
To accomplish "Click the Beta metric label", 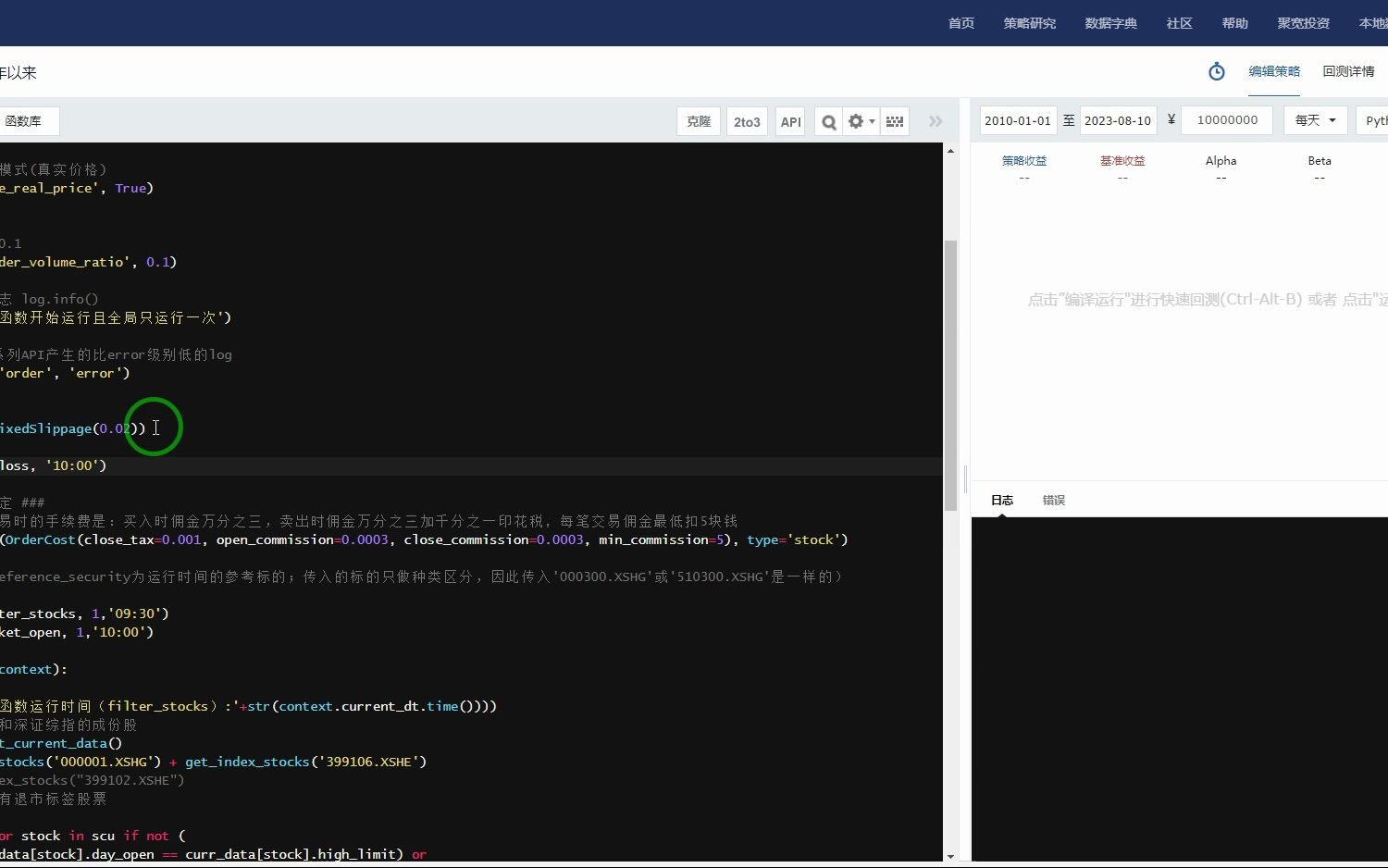I will [1320, 161].
